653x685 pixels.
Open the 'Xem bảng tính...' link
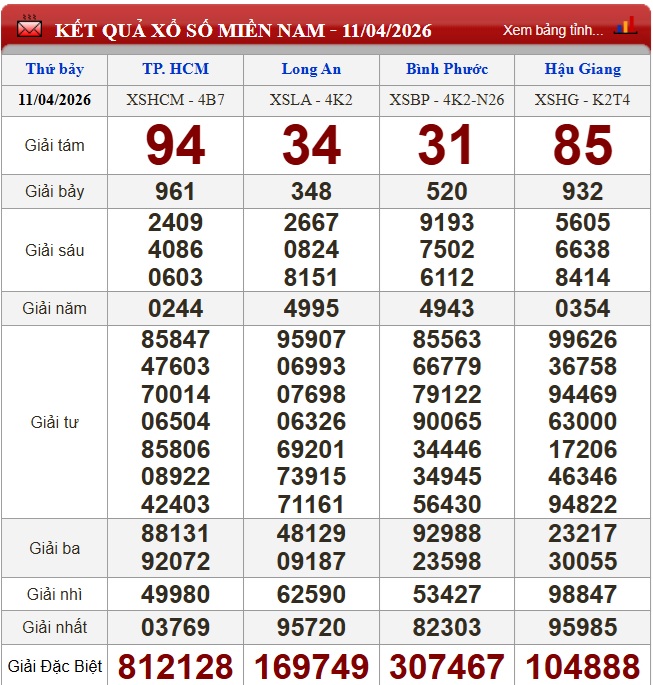coord(553,30)
